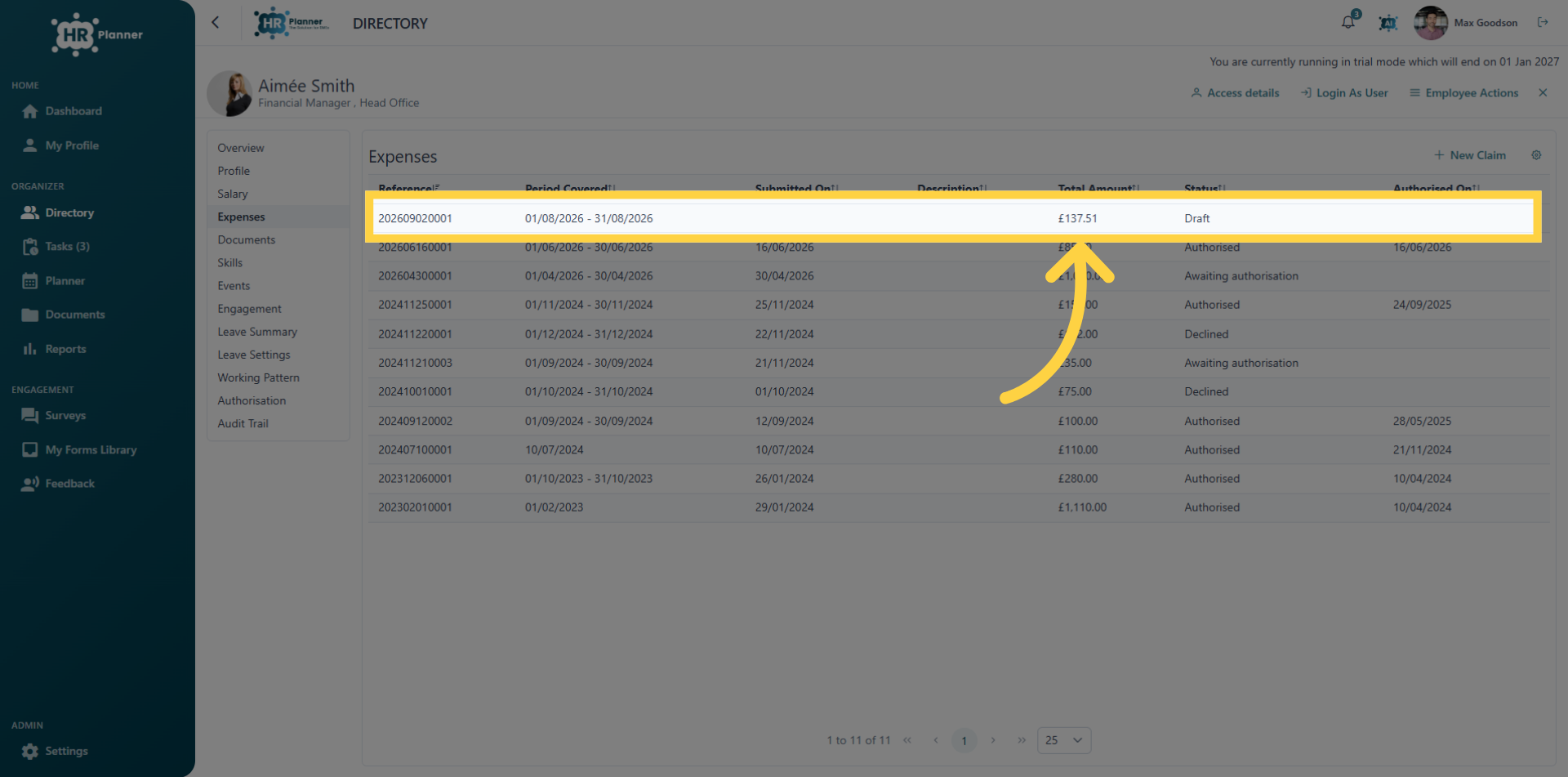Open My Profile in the sidebar
Viewport: 1568px width, 777px height.
pos(61,145)
